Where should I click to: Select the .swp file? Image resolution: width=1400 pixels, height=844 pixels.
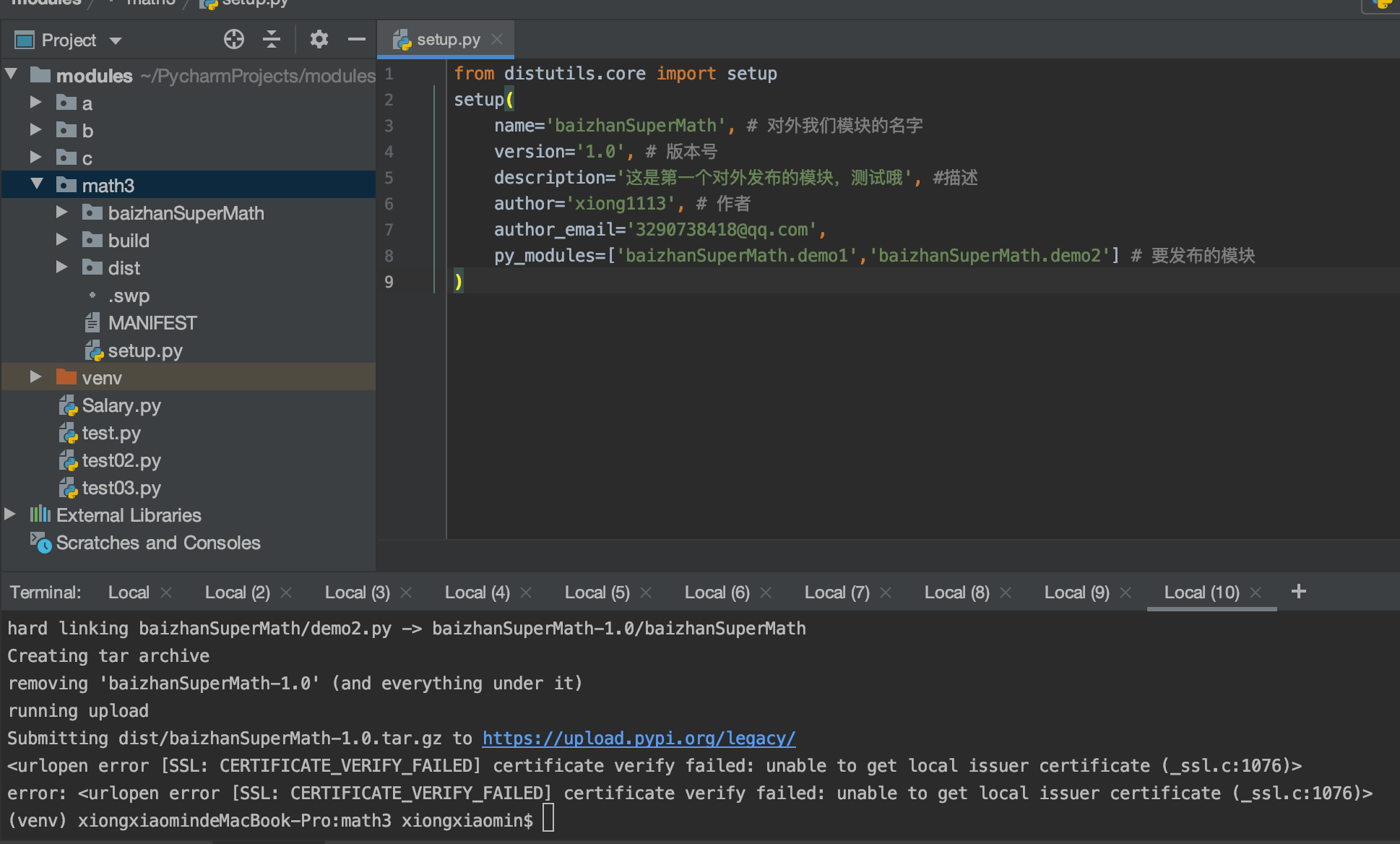point(129,296)
